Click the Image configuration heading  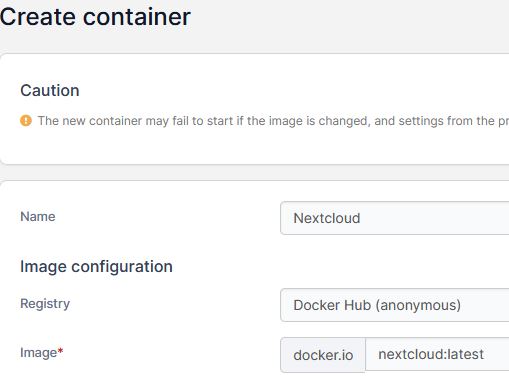tap(96, 266)
